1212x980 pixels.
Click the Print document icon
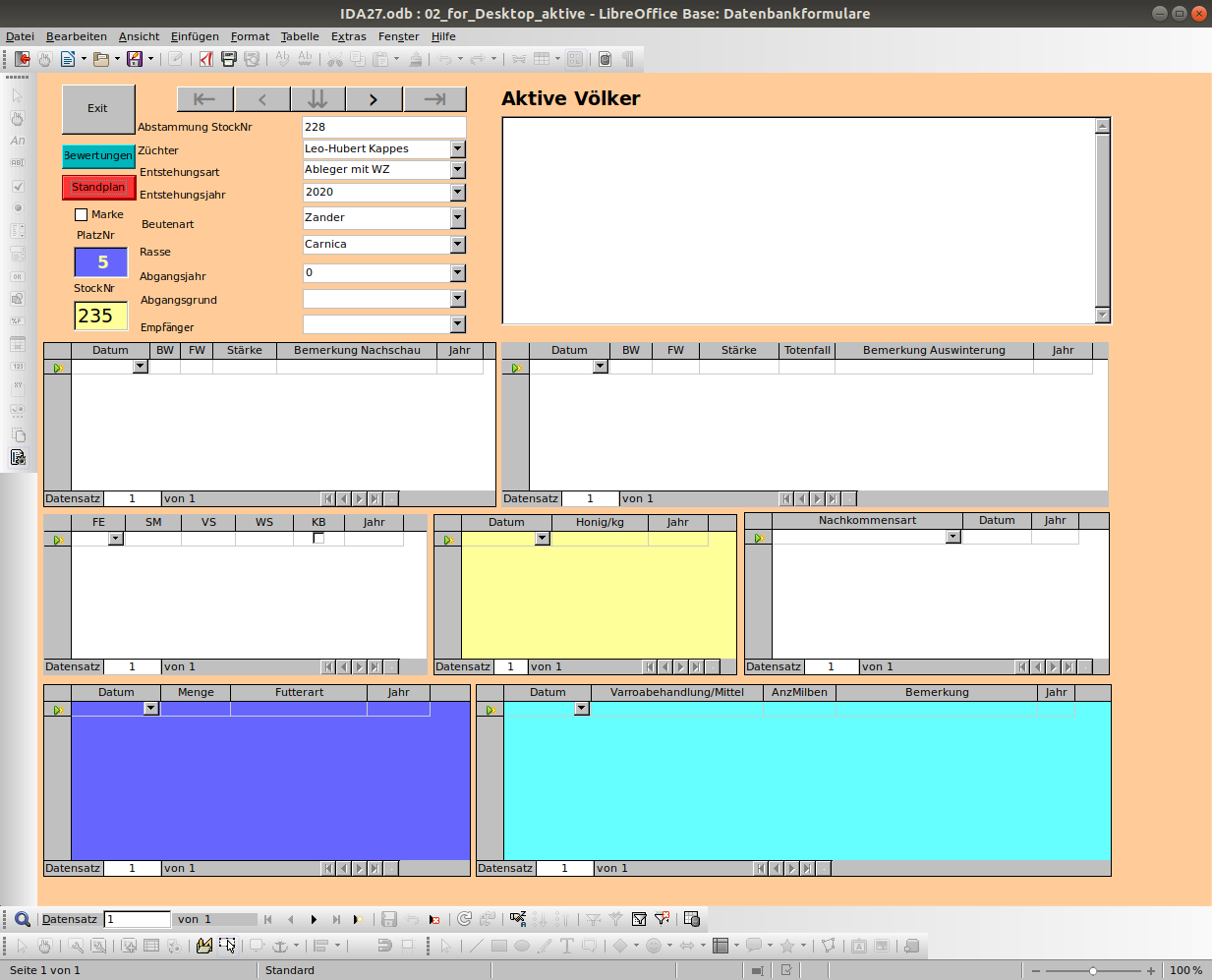point(229,59)
